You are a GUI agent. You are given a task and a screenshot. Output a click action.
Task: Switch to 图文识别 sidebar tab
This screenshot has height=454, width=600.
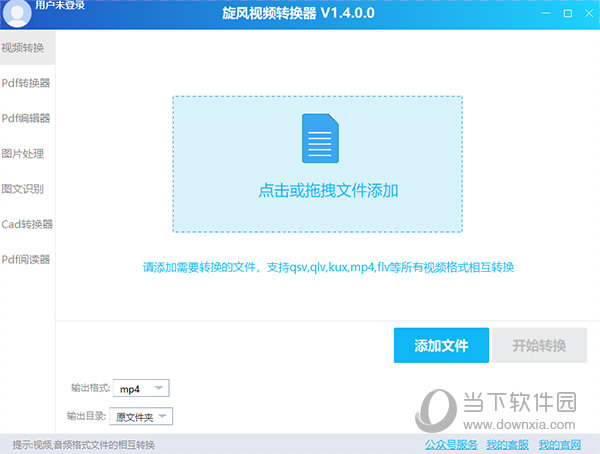28,189
